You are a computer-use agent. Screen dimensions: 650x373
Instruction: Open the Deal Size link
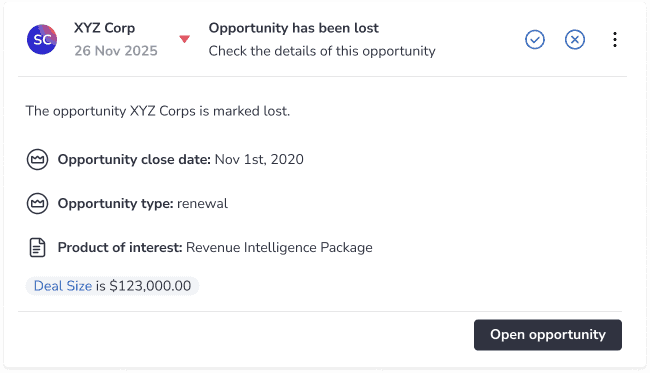(x=63, y=286)
